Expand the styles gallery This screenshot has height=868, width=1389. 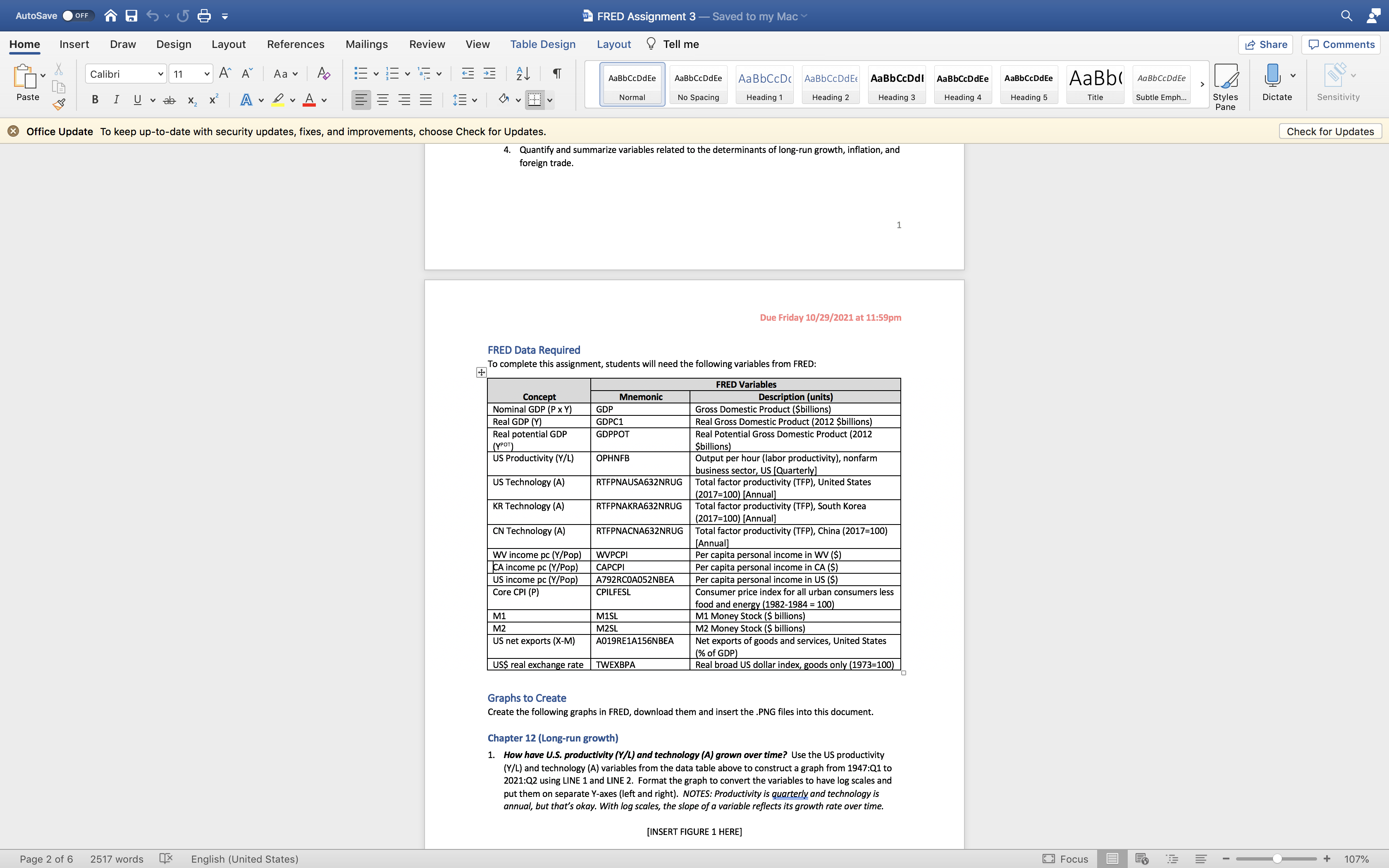(1201, 84)
